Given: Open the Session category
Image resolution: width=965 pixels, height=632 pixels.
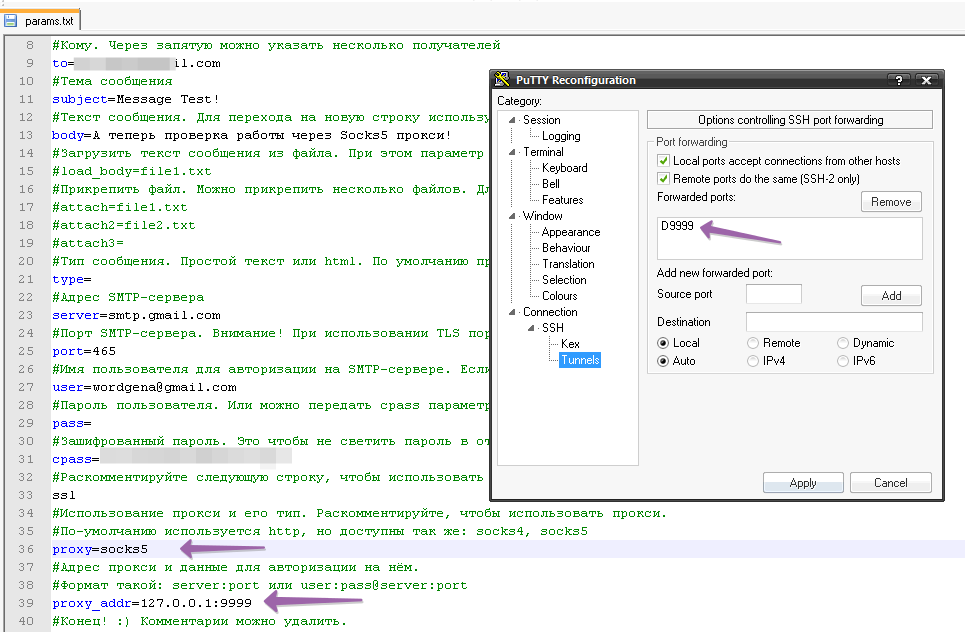Looking at the screenshot, I should 542,120.
